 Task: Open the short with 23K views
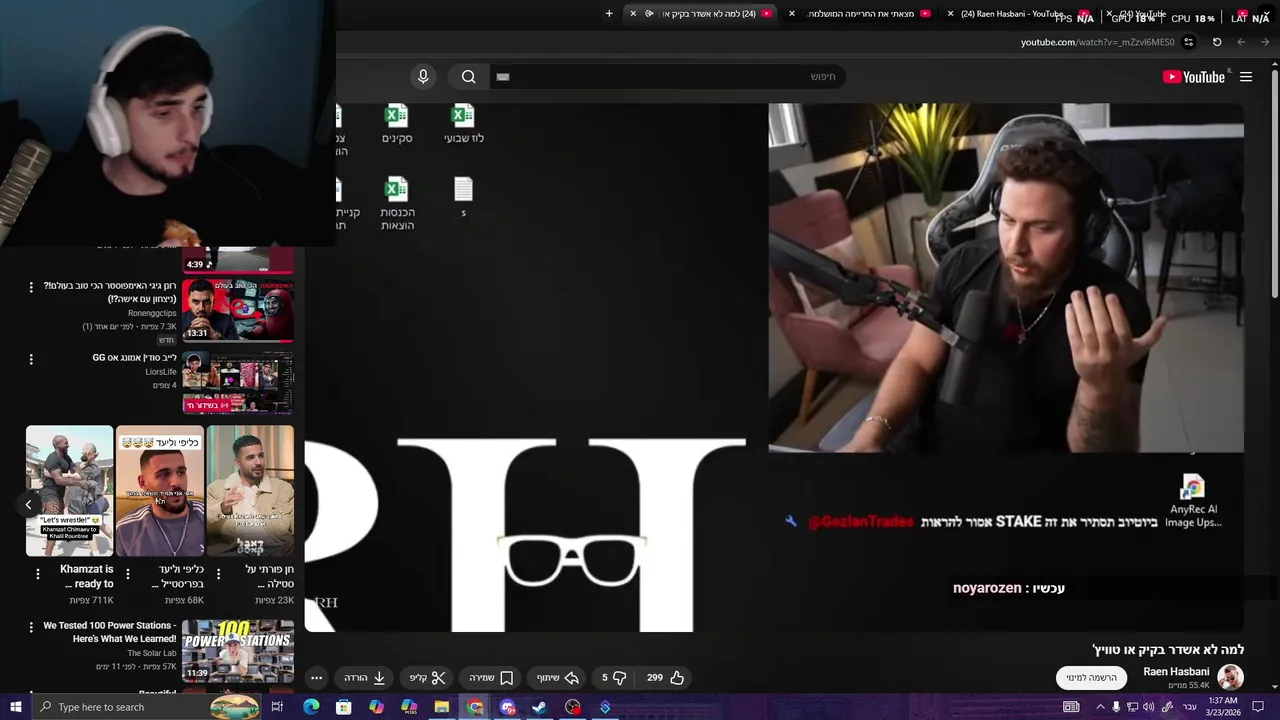click(x=250, y=490)
